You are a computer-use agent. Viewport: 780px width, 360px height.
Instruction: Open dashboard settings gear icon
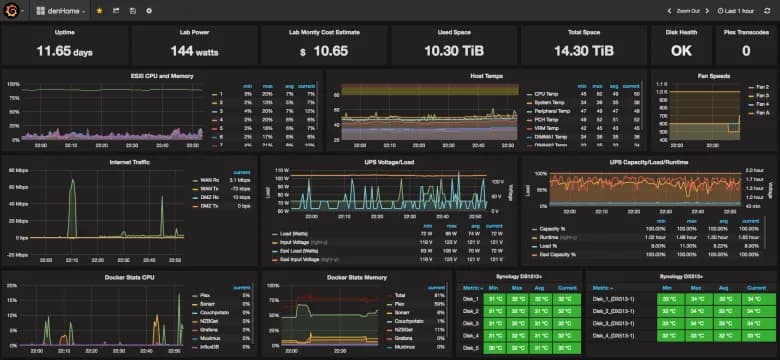149,10
